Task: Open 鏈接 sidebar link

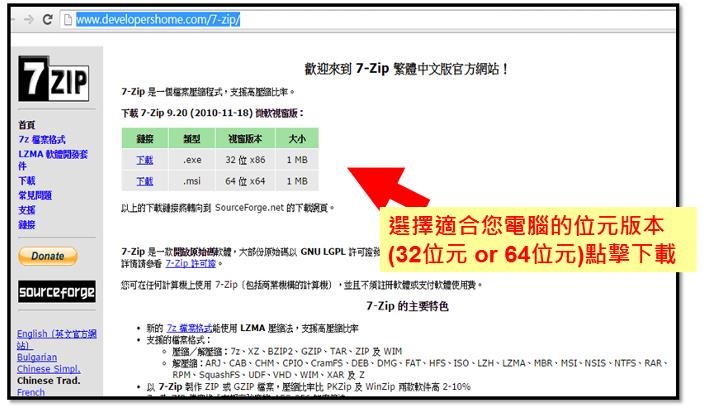Action: [26, 225]
